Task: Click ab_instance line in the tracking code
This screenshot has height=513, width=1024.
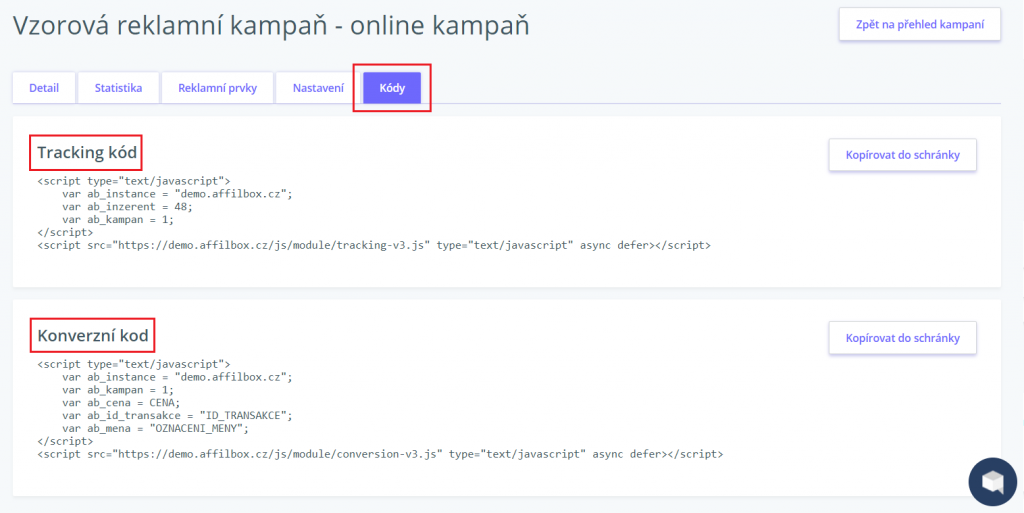Action: coord(176,193)
